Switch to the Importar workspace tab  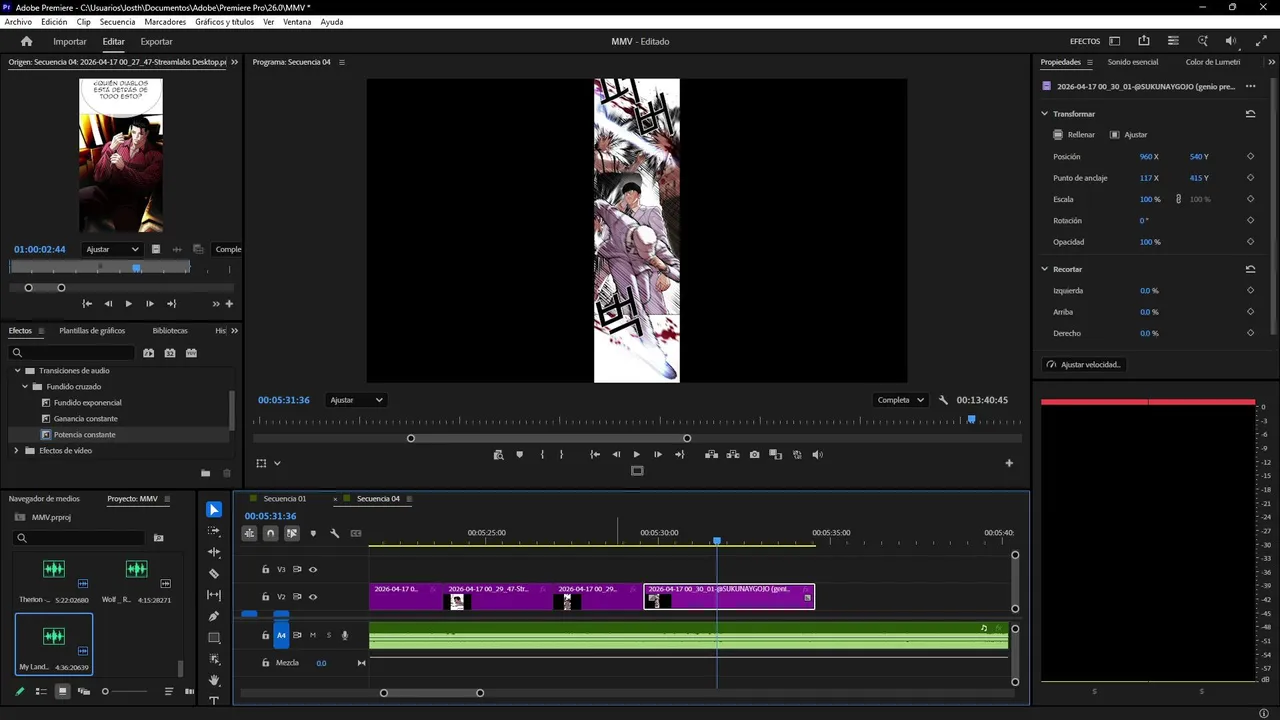[x=70, y=42]
